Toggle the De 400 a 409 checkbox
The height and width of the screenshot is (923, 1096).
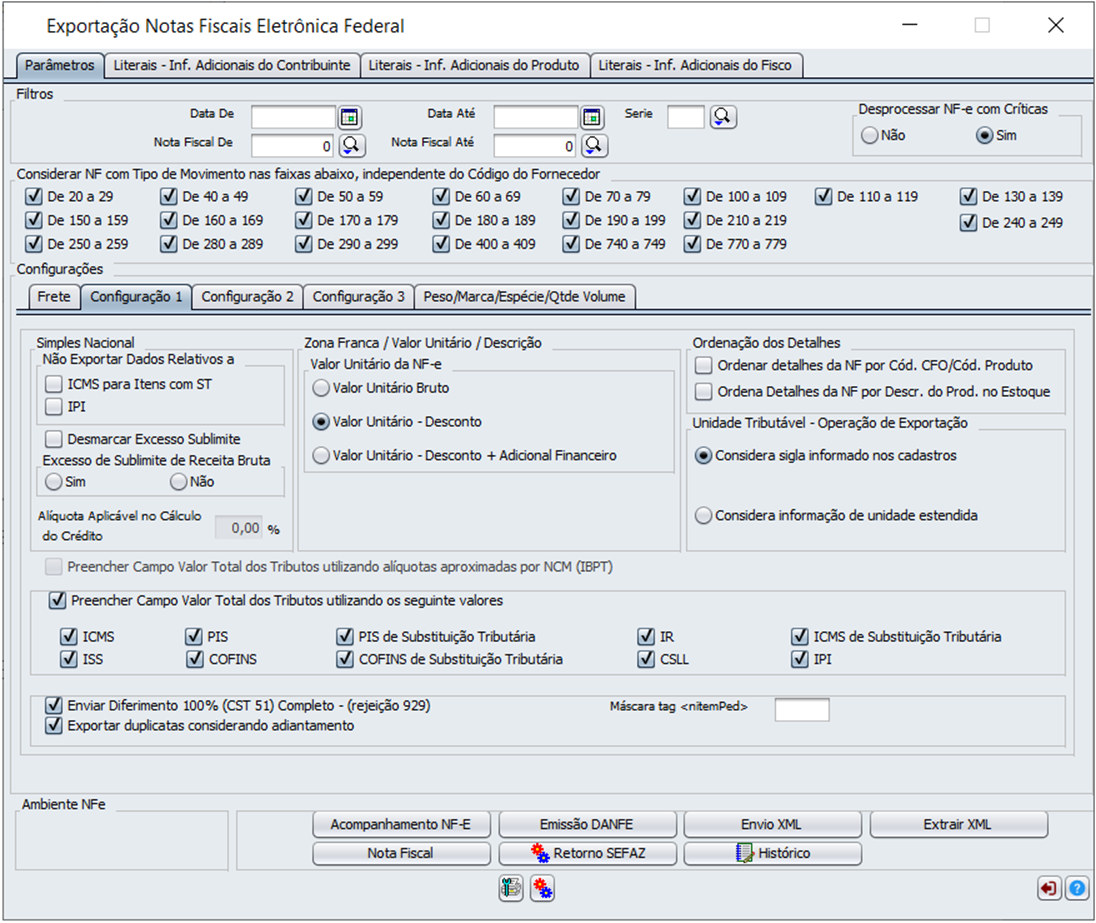441,244
